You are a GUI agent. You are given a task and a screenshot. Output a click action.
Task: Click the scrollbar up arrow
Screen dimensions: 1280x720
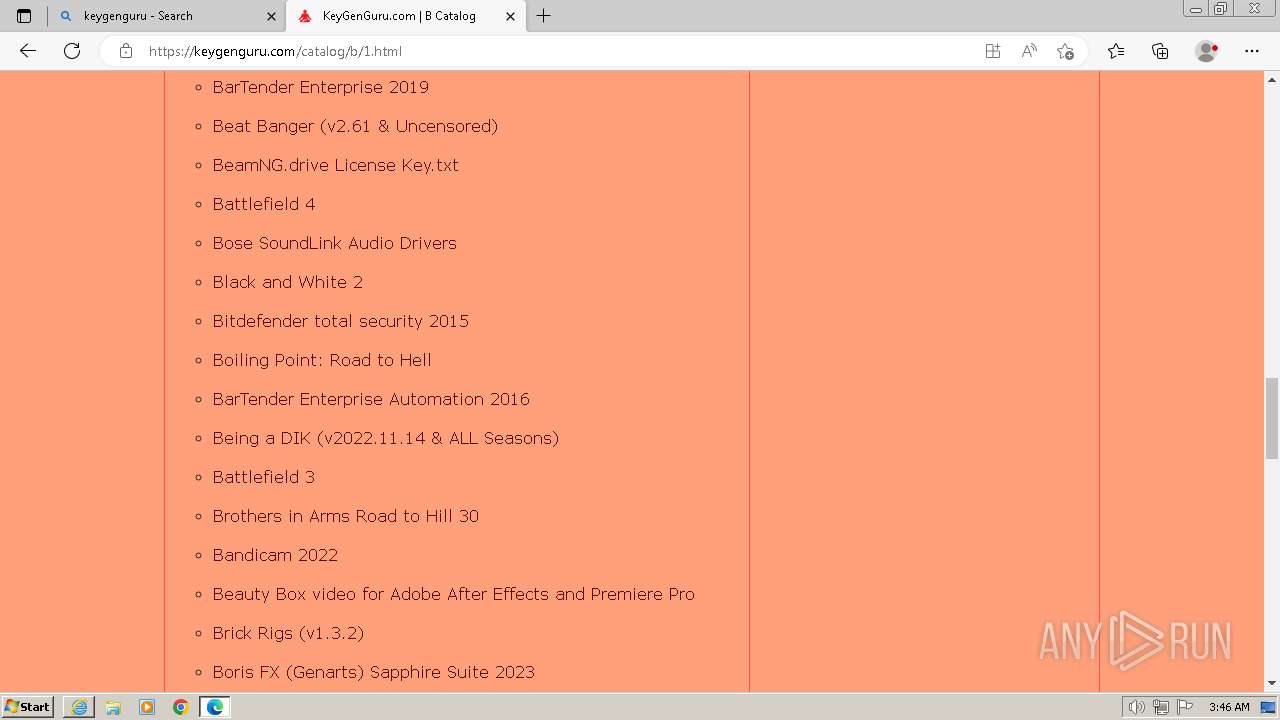point(1272,78)
